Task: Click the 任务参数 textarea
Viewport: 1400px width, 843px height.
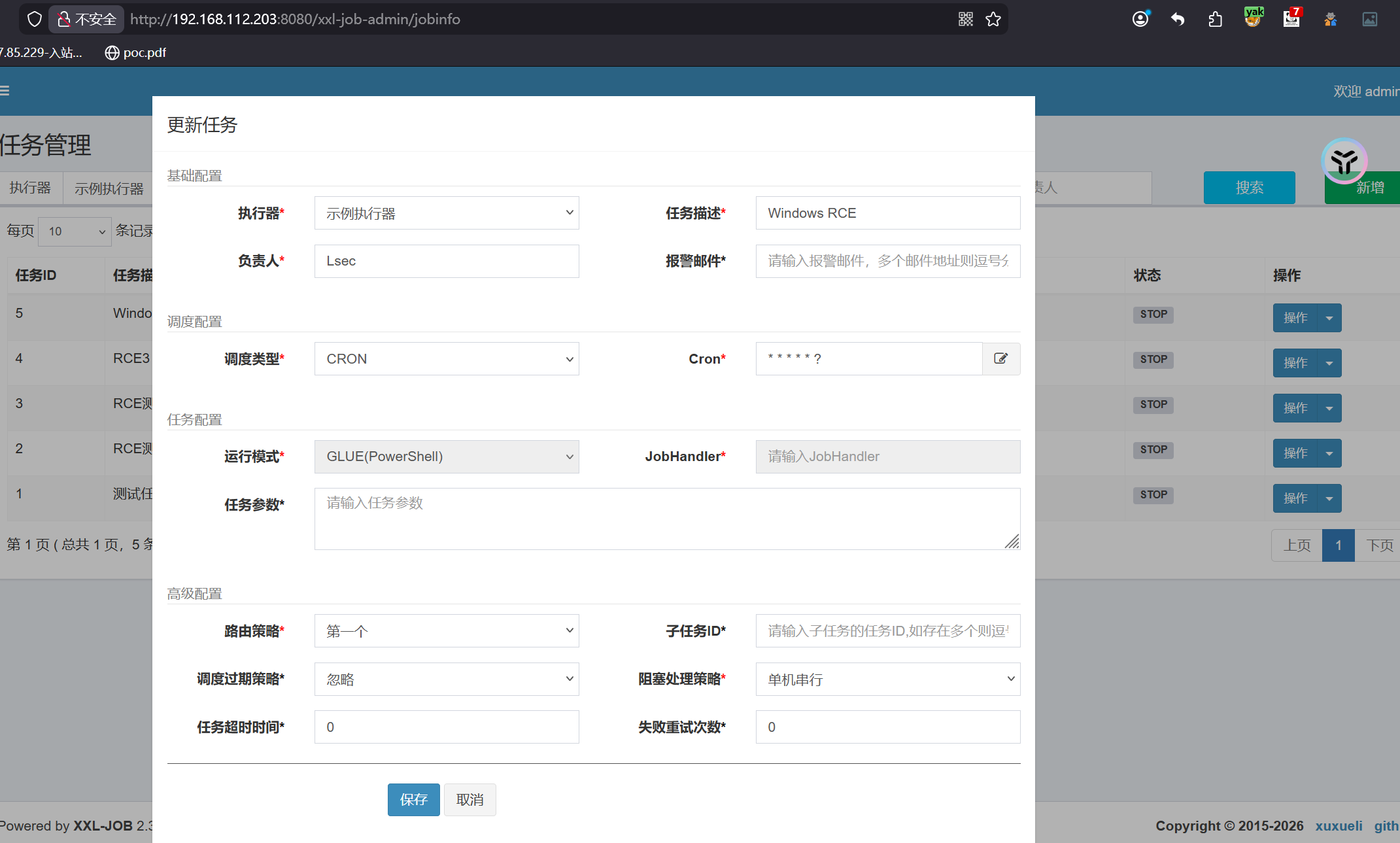Action: [666, 519]
